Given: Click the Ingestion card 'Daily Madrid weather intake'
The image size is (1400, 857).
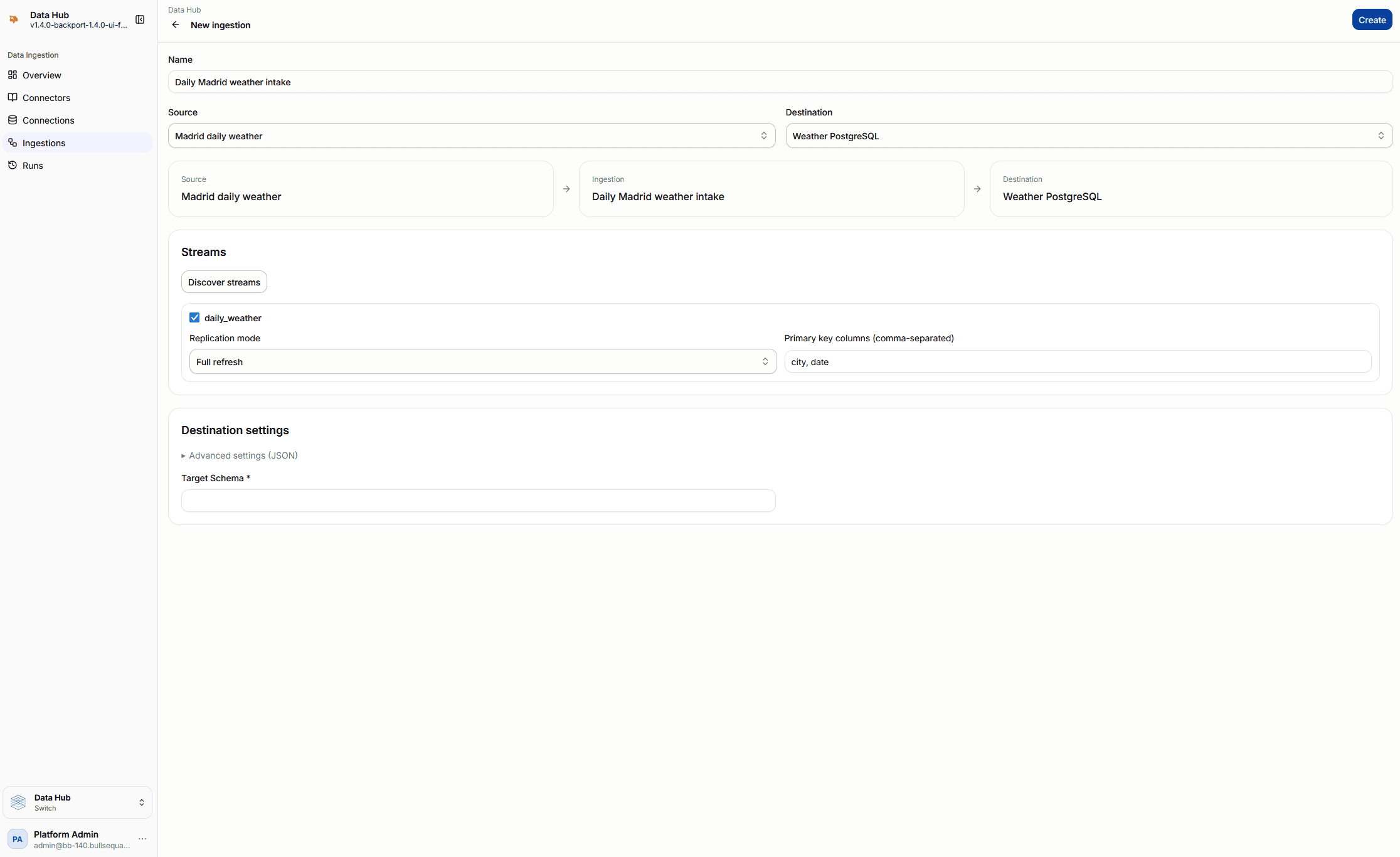Looking at the screenshot, I should pos(772,189).
